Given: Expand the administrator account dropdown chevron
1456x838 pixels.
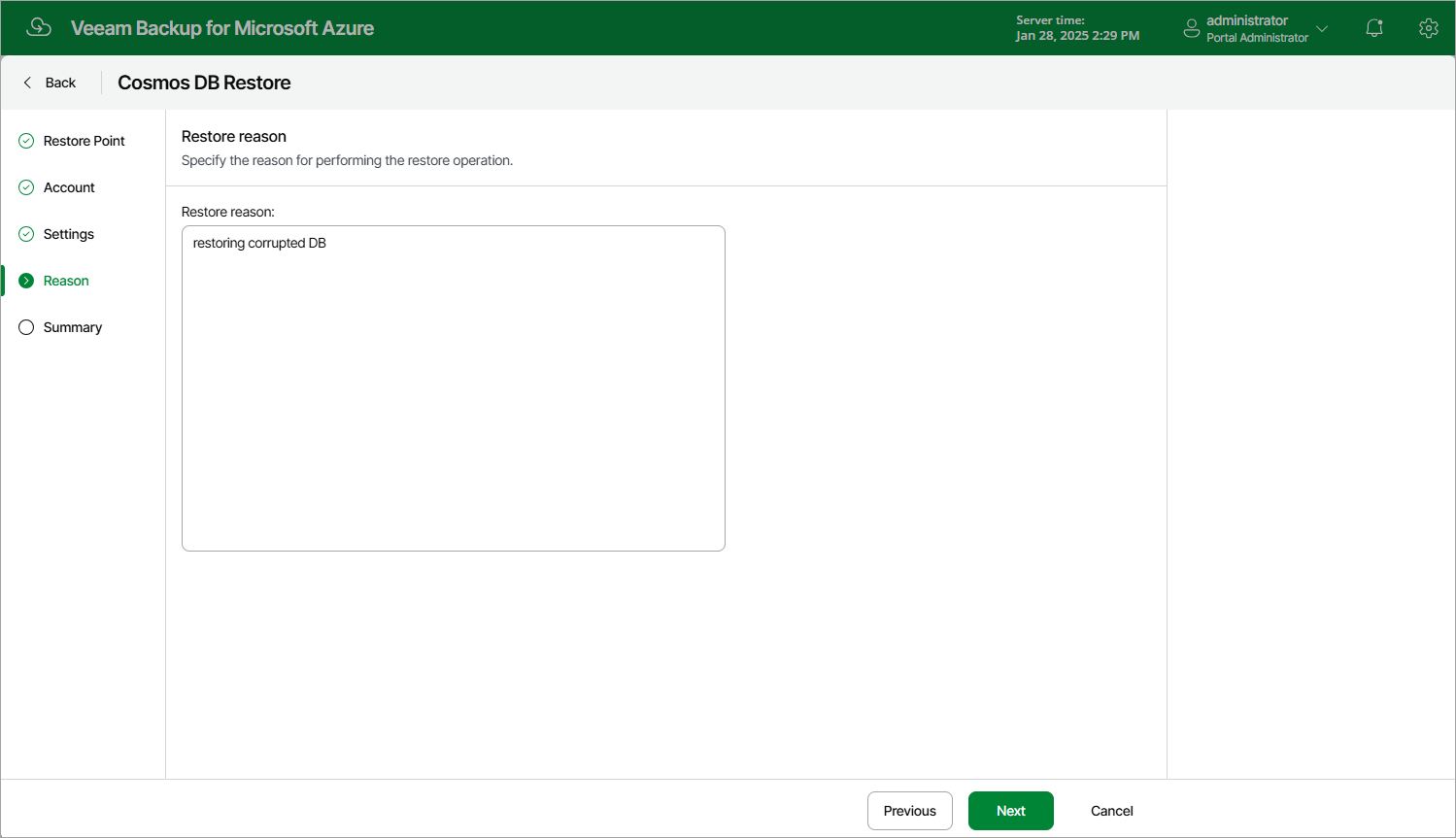Looking at the screenshot, I should [x=1322, y=28].
